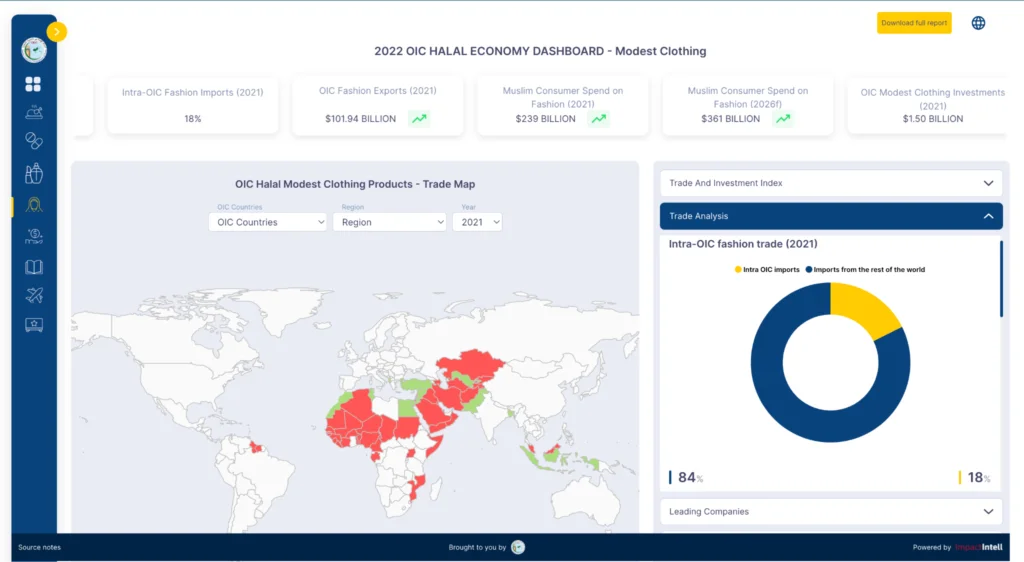Open the Year 2021 dropdown
This screenshot has height=562, width=1024.
click(x=477, y=222)
